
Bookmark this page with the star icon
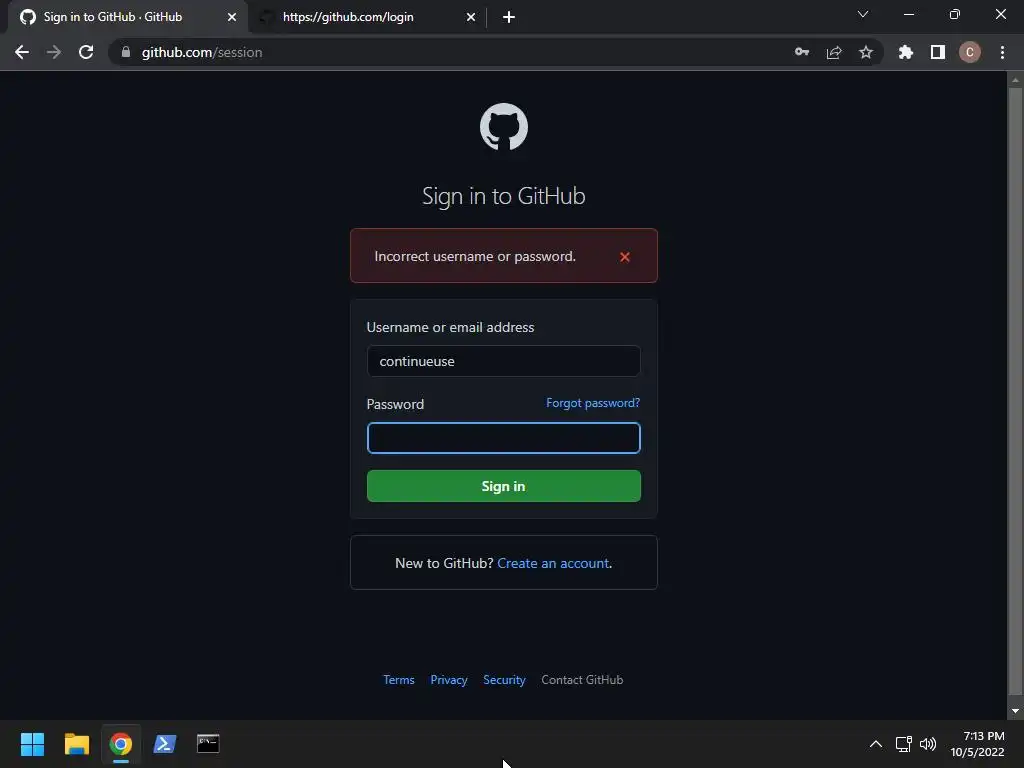(x=866, y=52)
